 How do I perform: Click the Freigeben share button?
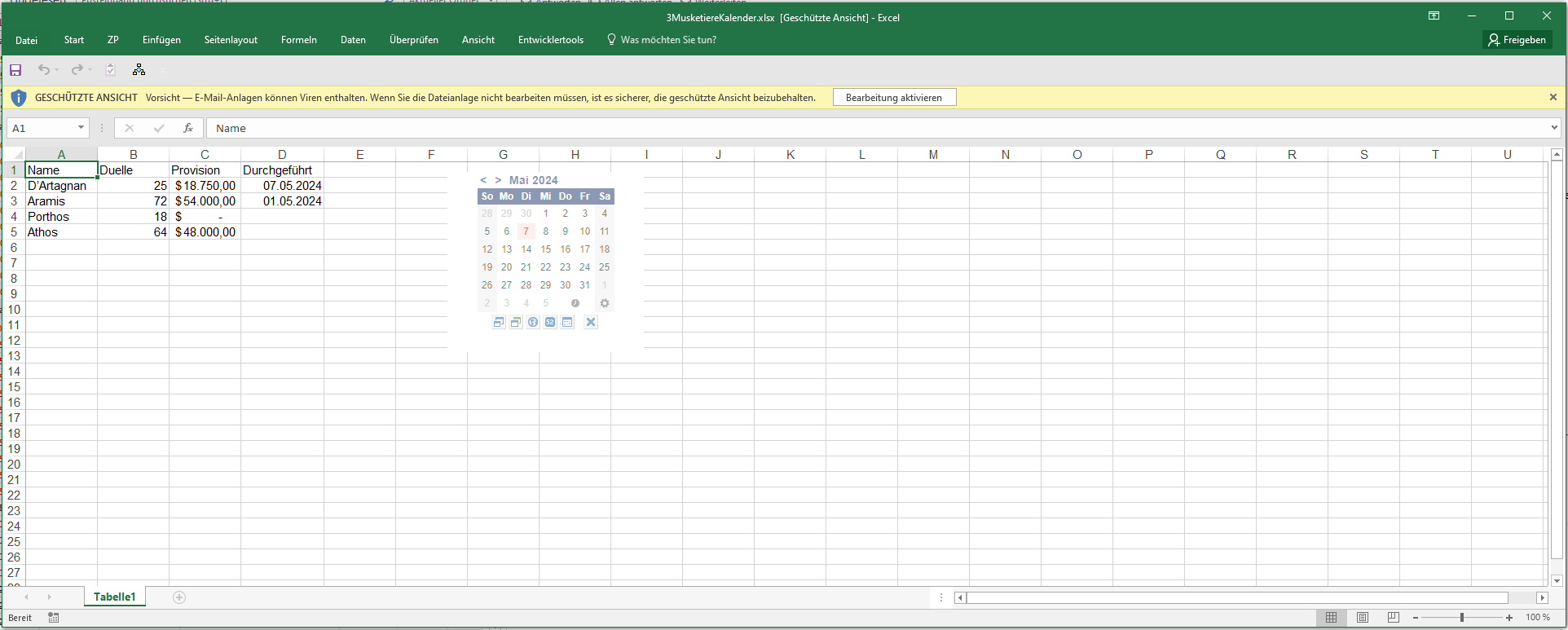coord(1517,40)
